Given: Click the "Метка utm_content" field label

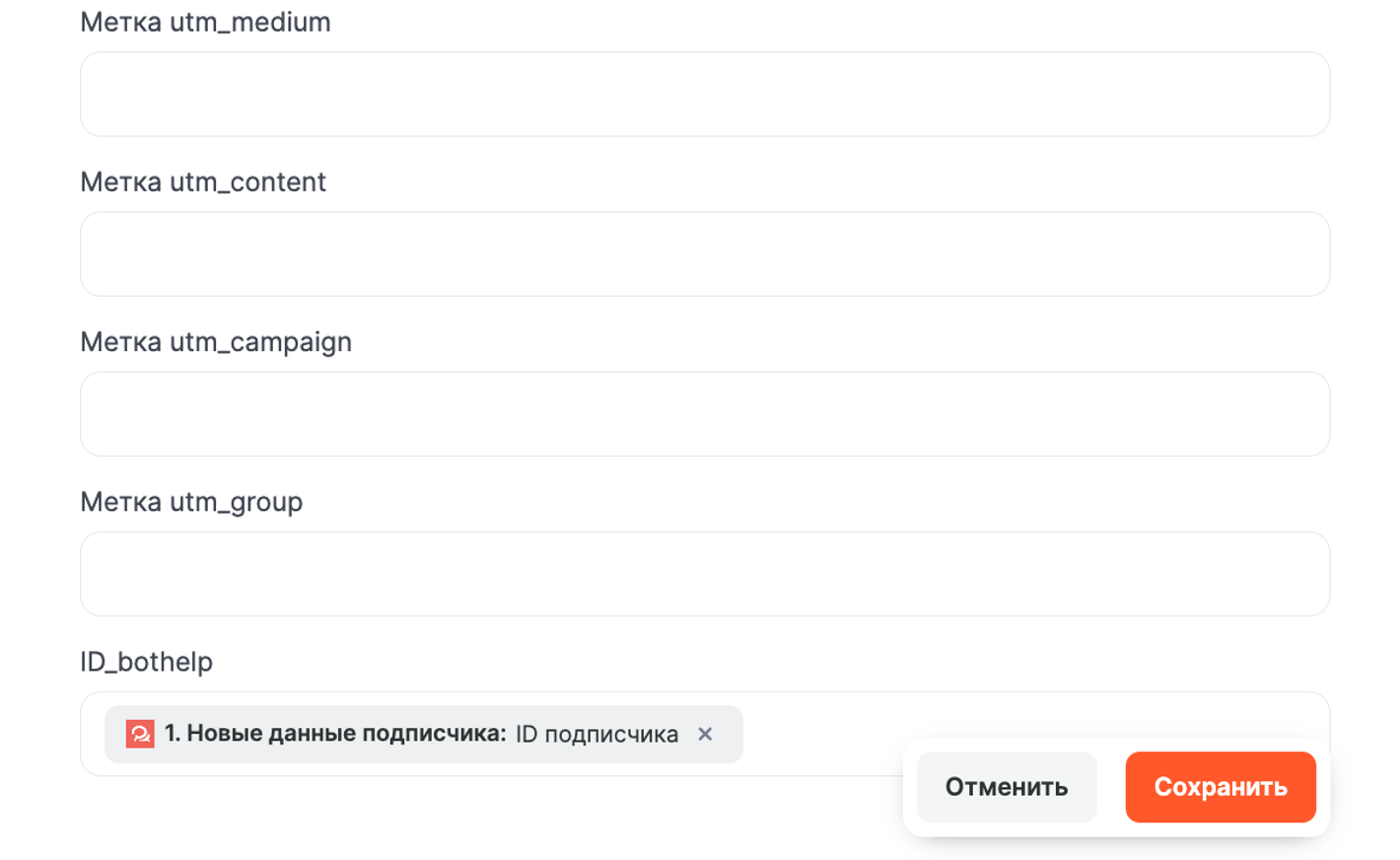Looking at the screenshot, I should click(203, 181).
